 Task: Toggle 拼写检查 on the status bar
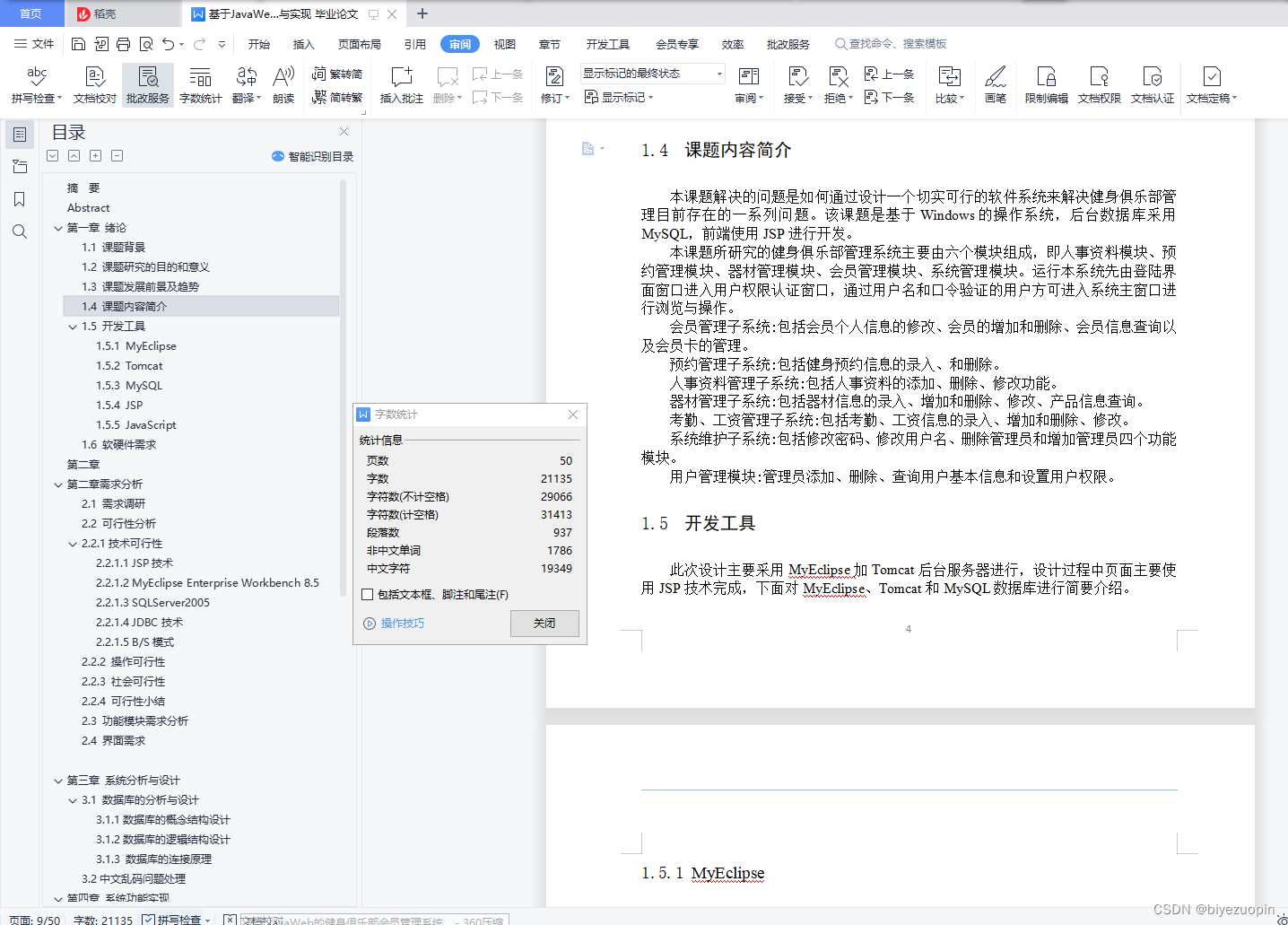pyautogui.click(x=176, y=920)
